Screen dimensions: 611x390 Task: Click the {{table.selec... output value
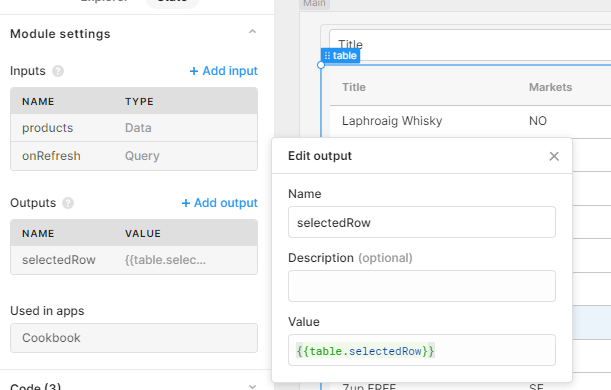coord(165,260)
